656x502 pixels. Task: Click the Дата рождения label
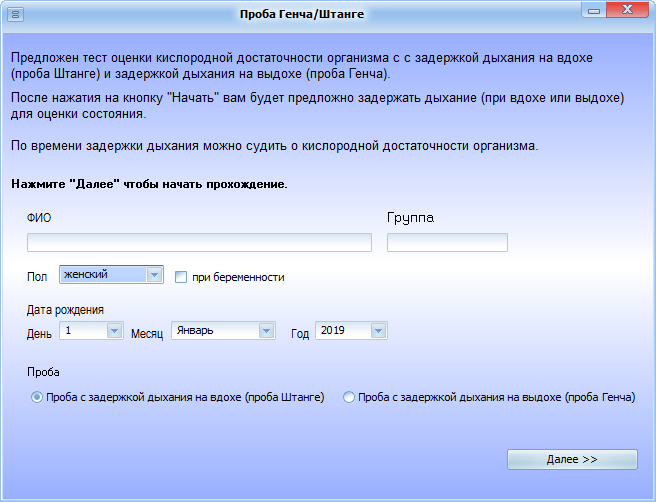coord(65,310)
